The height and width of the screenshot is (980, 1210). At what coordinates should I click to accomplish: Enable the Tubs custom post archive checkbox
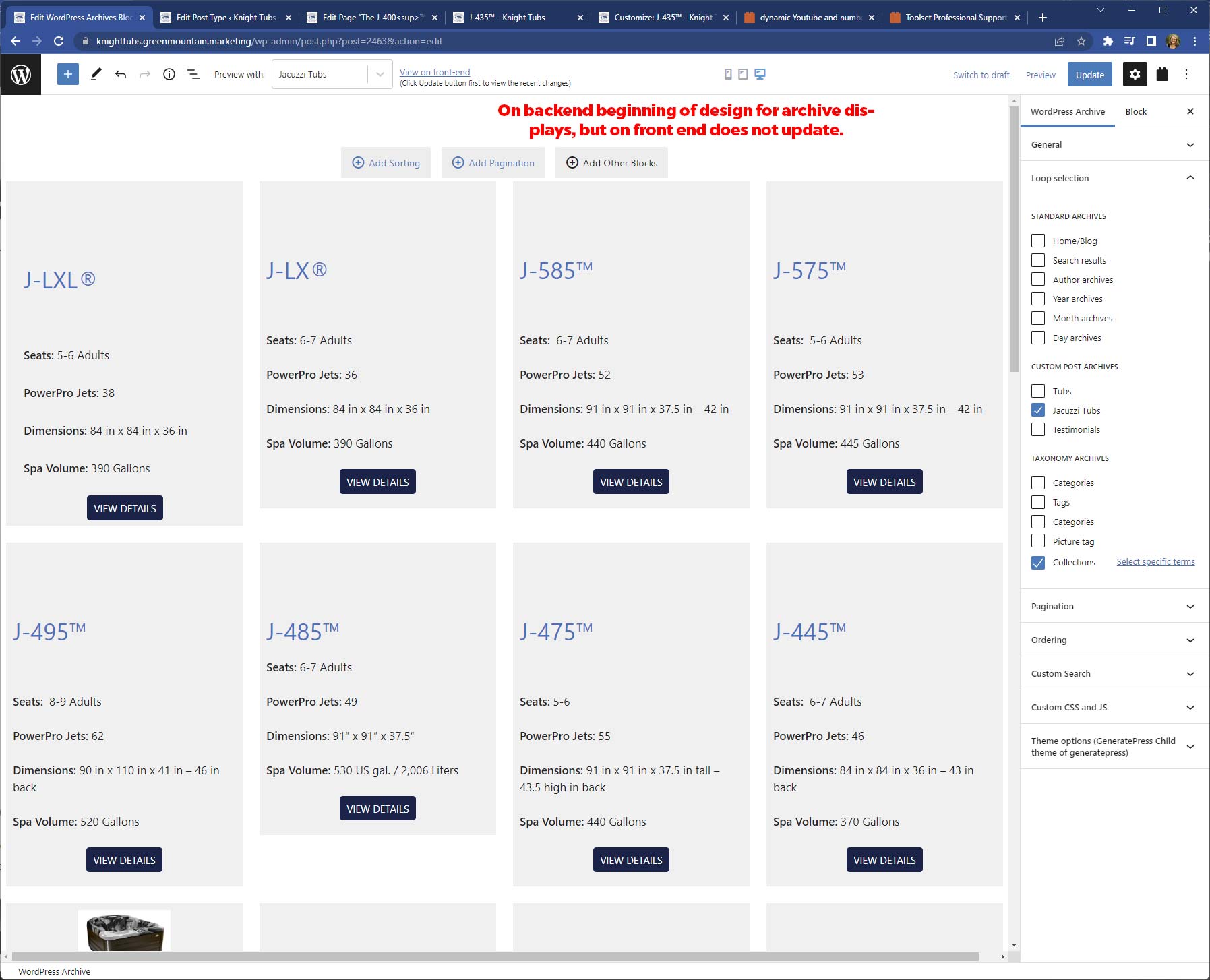click(x=1038, y=391)
